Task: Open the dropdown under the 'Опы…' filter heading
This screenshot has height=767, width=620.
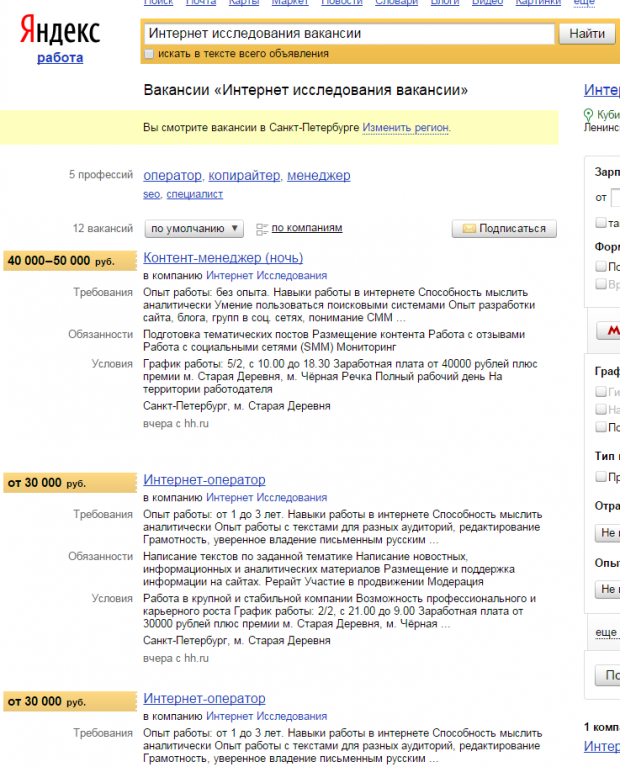Action: pos(608,590)
